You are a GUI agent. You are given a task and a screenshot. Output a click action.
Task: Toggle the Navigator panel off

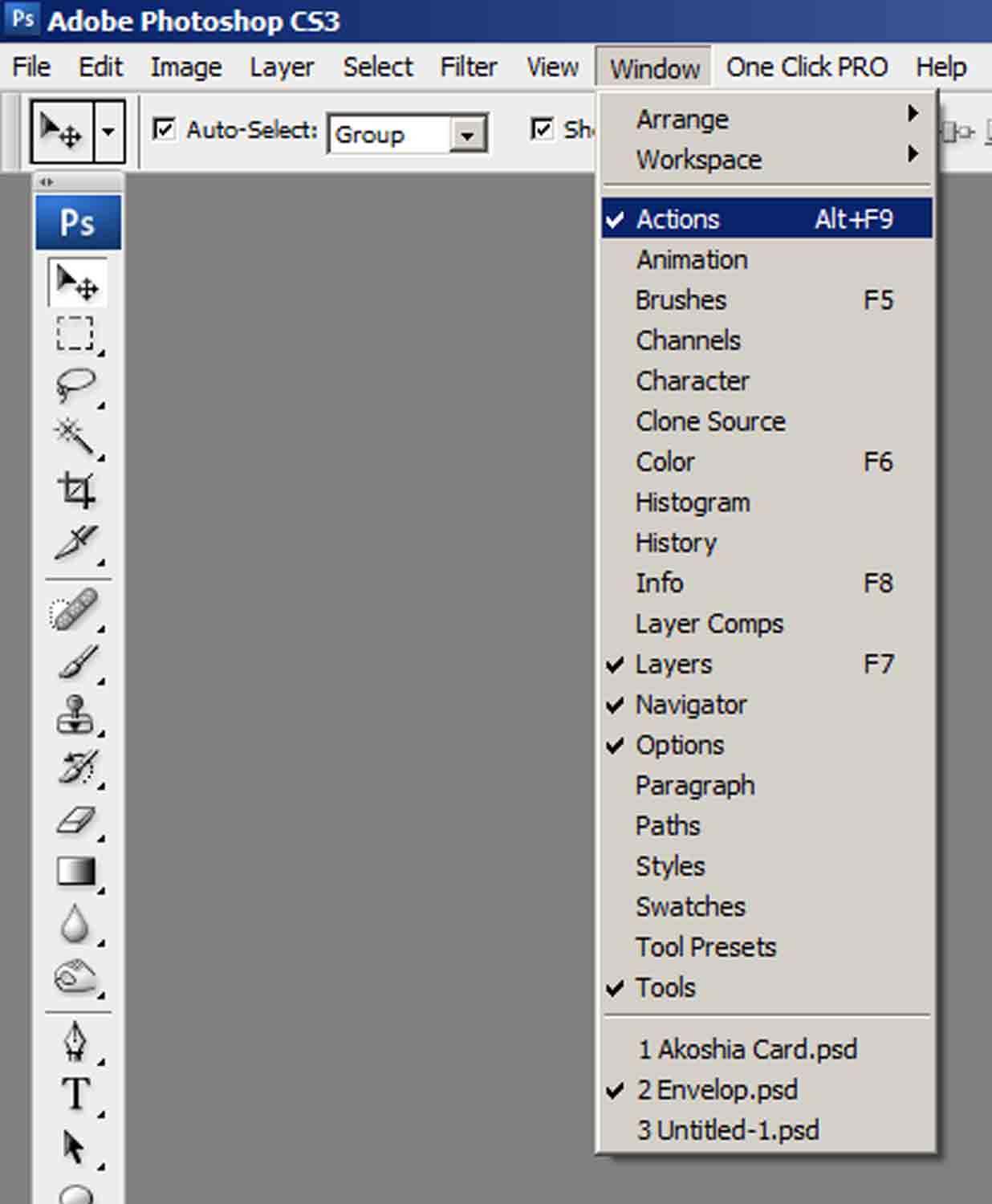tap(690, 705)
